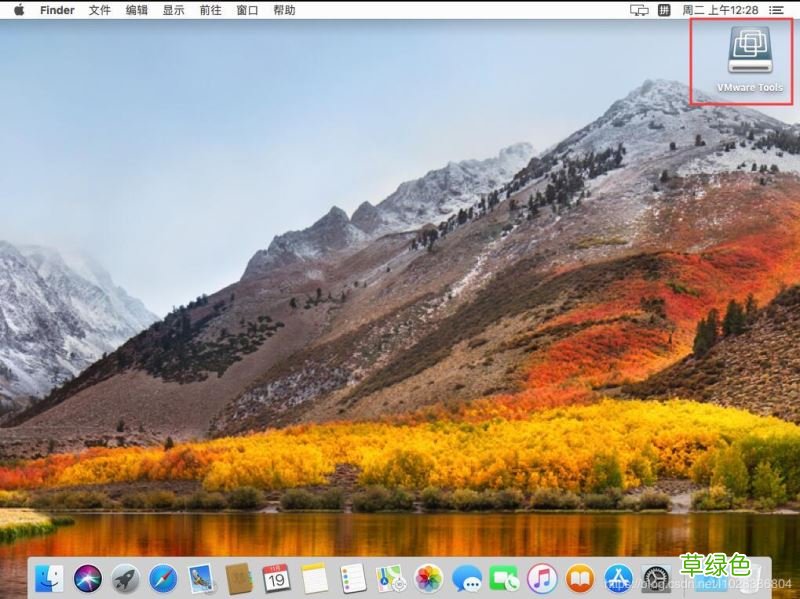Open the Calendar app showing 19
This screenshot has height=599, width=800.
click(x=277, y=577)
